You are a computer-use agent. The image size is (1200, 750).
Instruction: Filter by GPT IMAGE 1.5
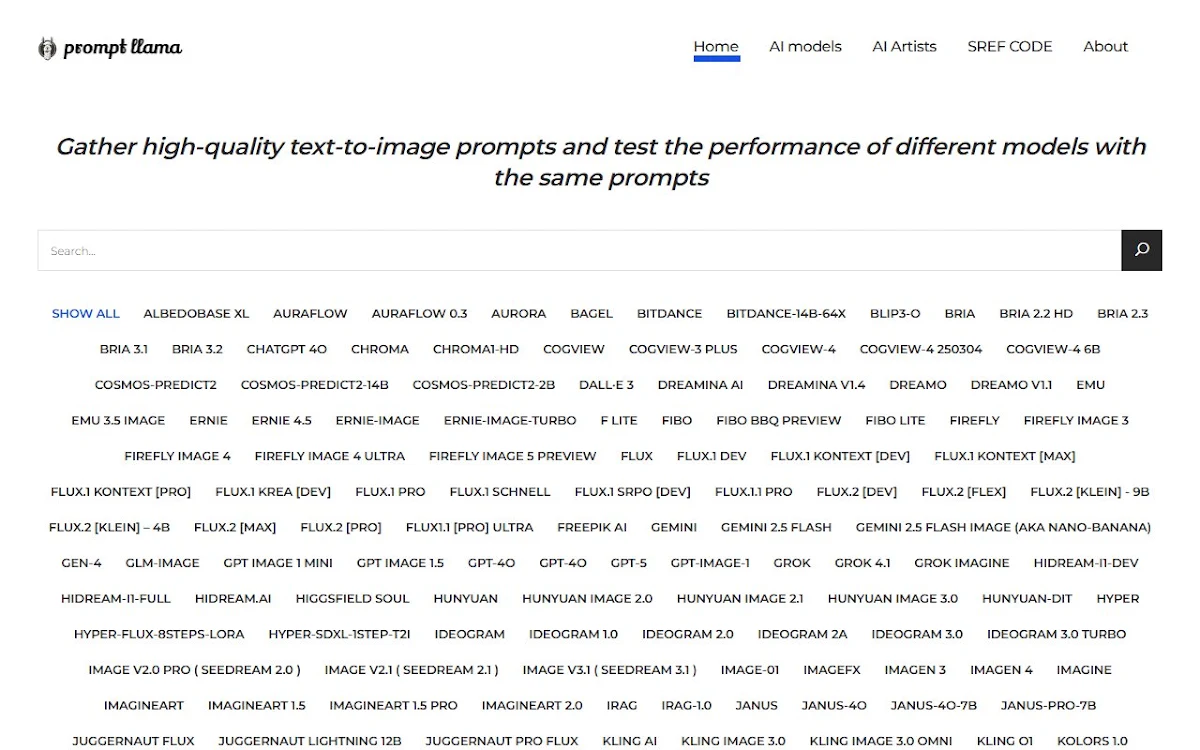(400, 563)
